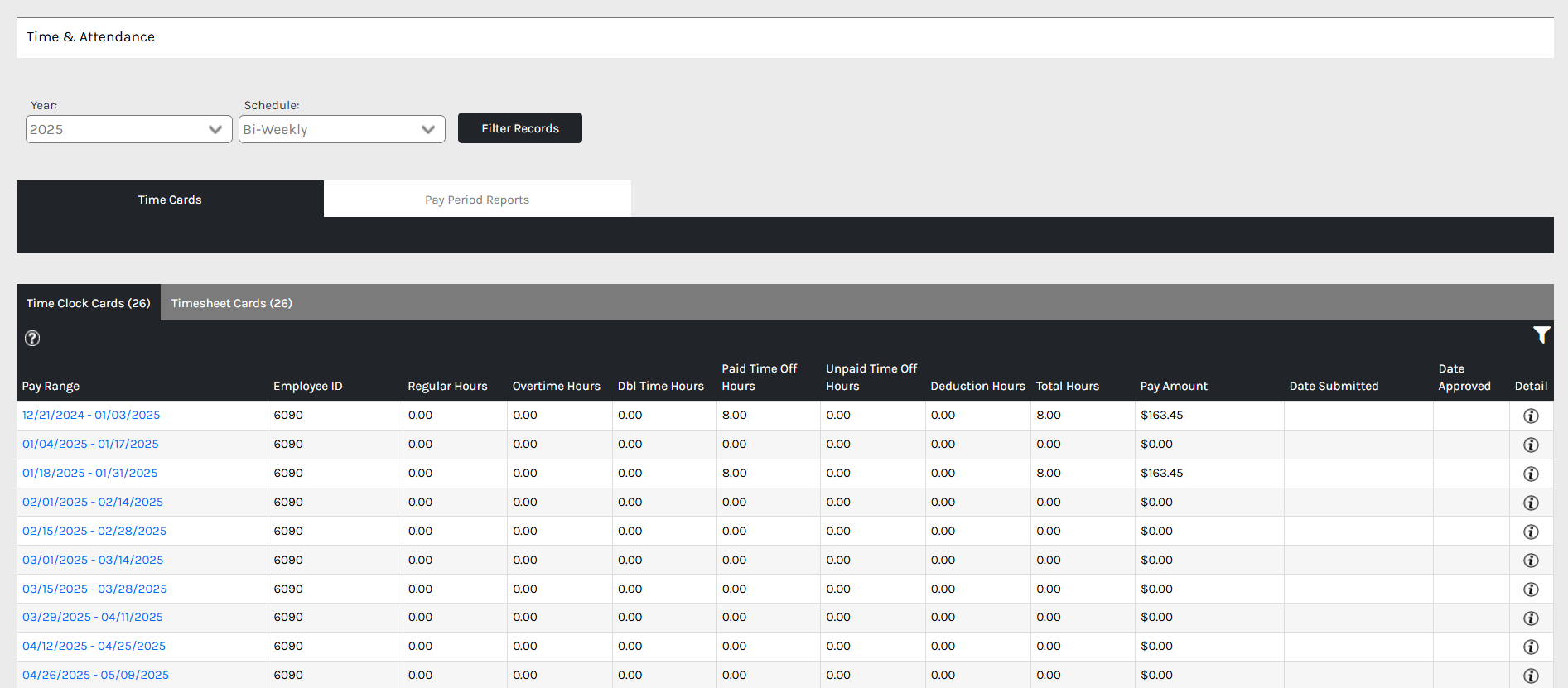
Task: Open detail info for 12/21/2024 - 01/03/2025
Action: point(1531,416)
